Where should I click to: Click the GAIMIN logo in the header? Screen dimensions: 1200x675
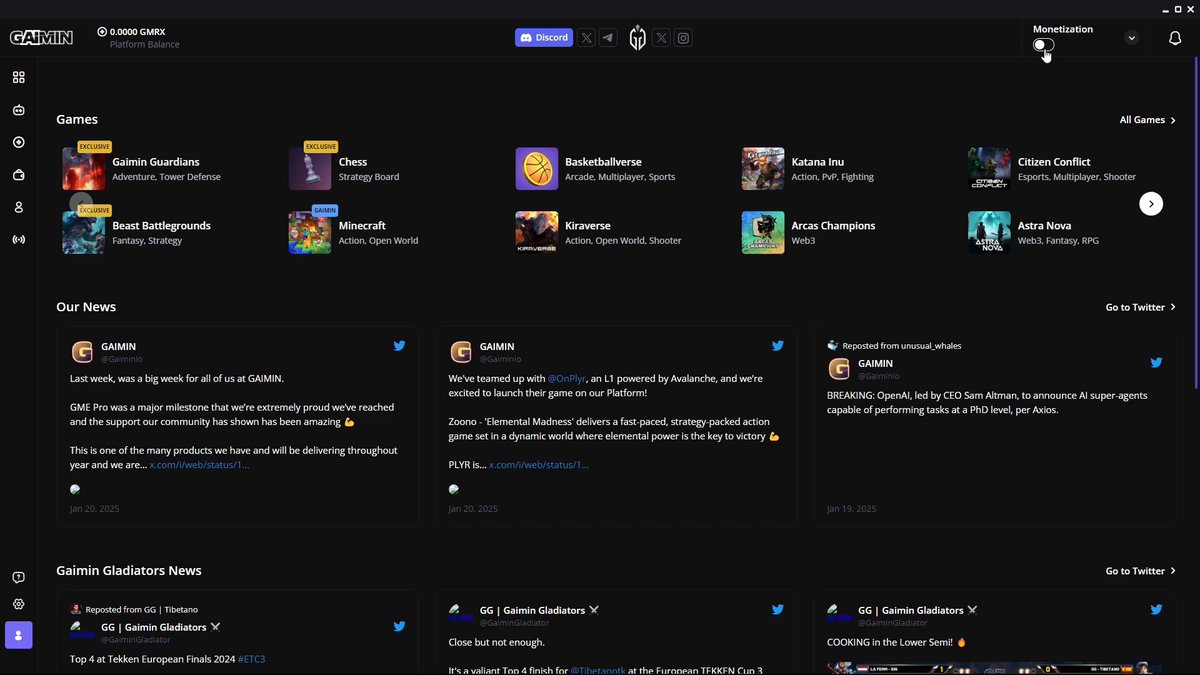pos(41,38)
